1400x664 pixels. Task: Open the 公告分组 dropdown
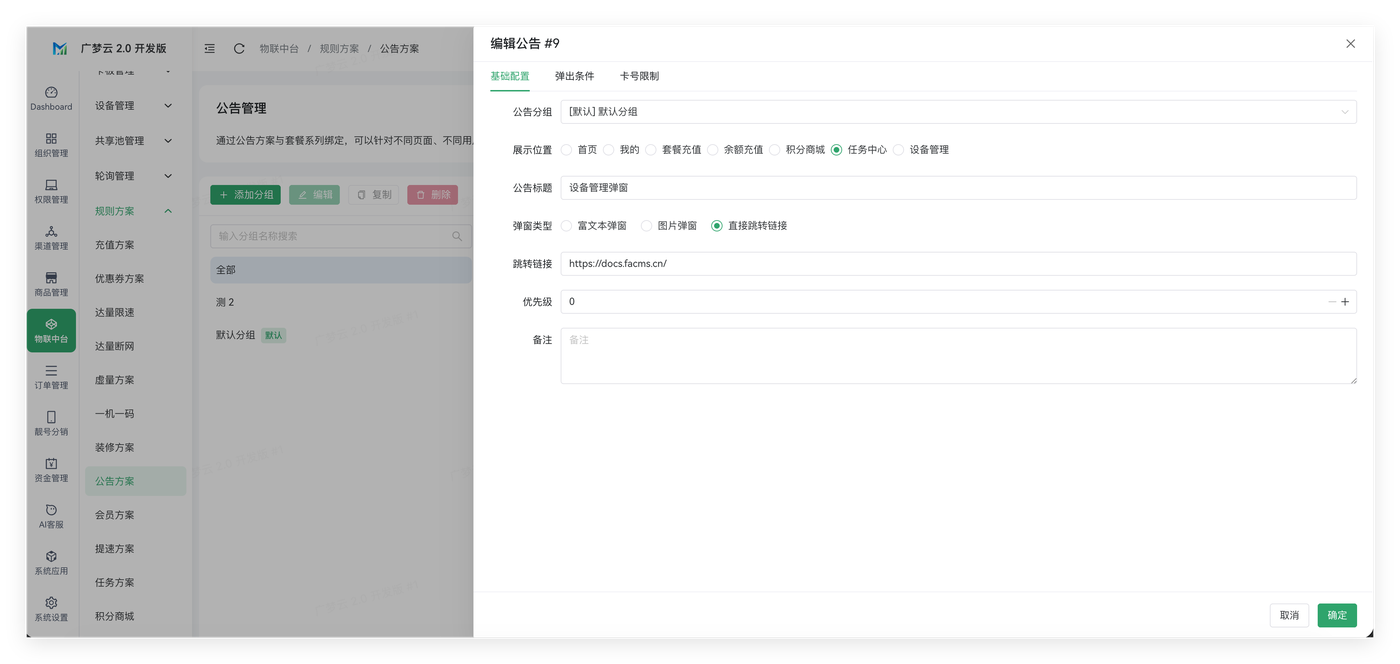point(958,112)
